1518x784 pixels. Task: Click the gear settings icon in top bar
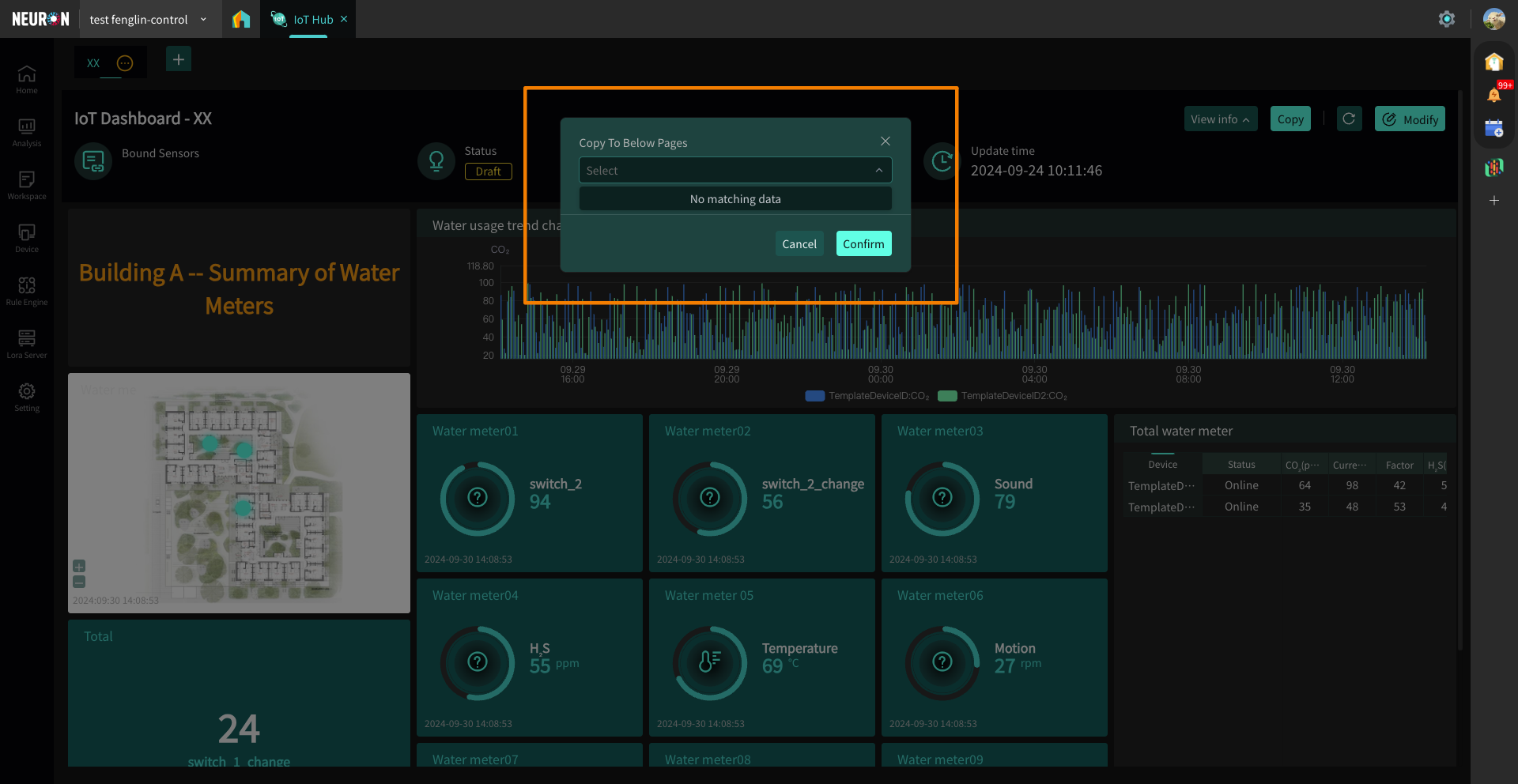point(1447,19)
